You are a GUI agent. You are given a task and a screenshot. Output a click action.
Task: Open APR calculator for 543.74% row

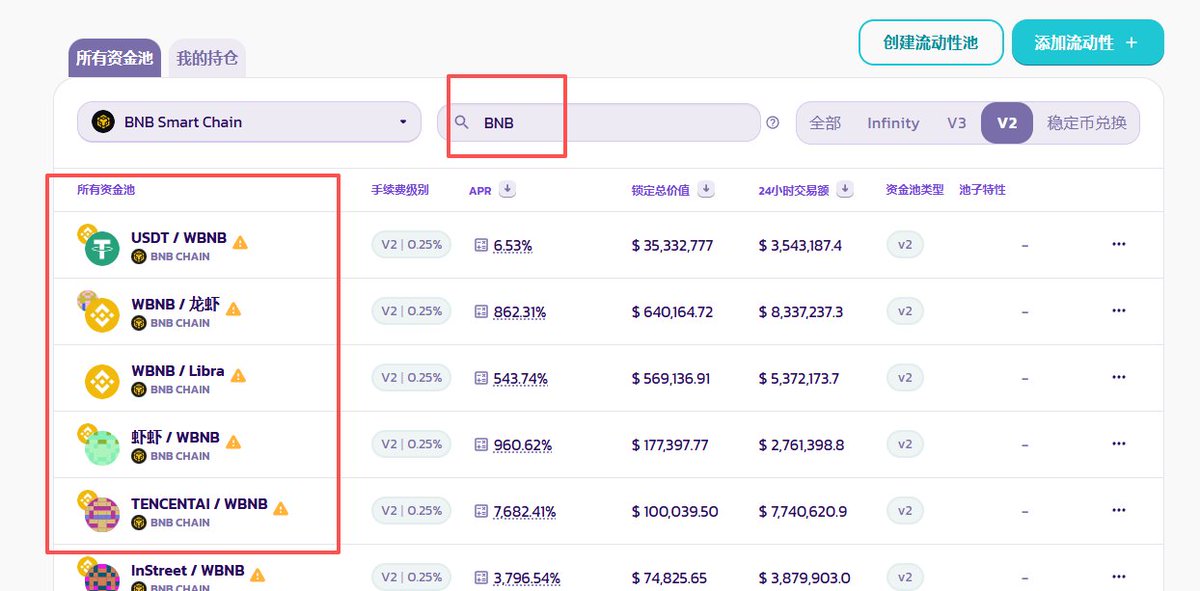pos(481,378)
